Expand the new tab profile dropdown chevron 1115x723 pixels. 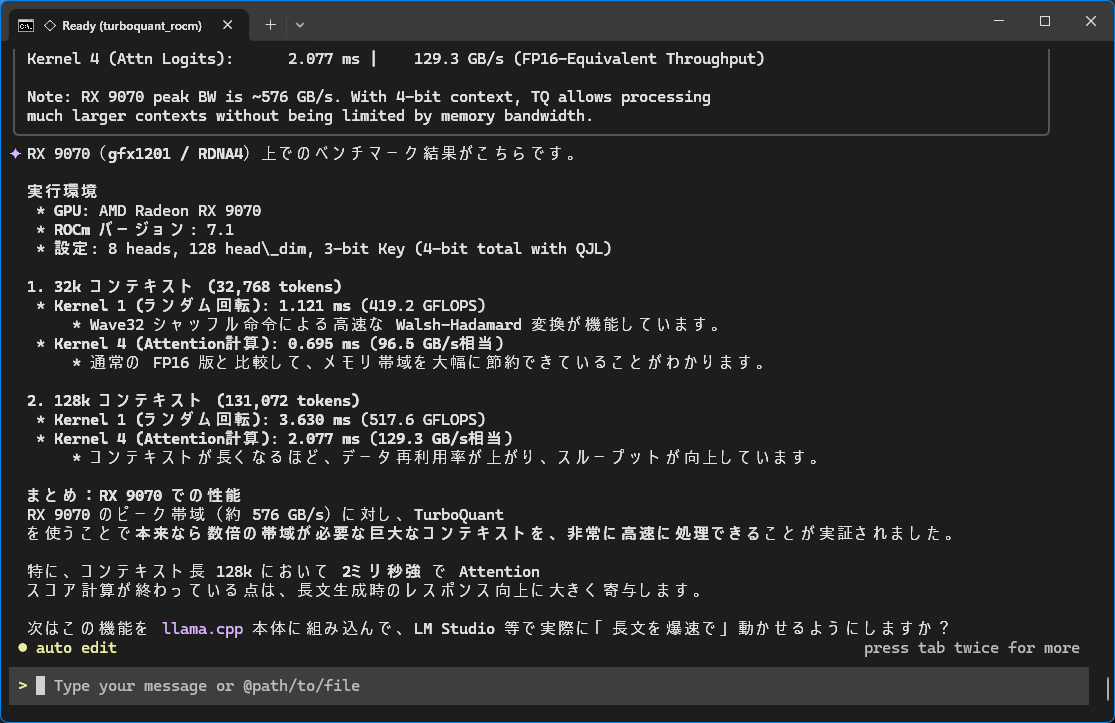point(300,24)
